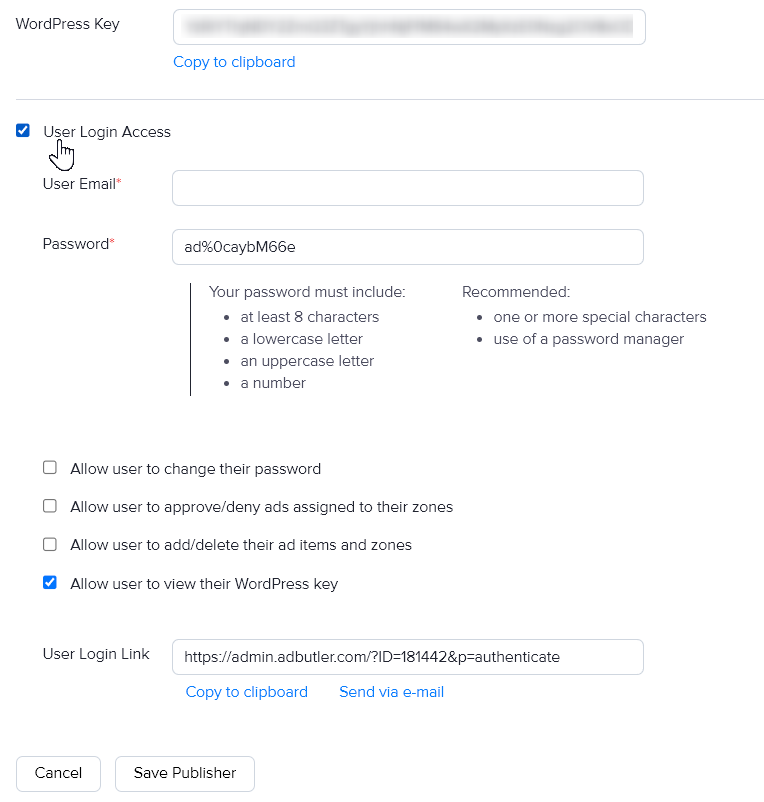Copy the WordPress Key to clipboard
Screen dimensions: 764x802
click(x=233, y=62)
